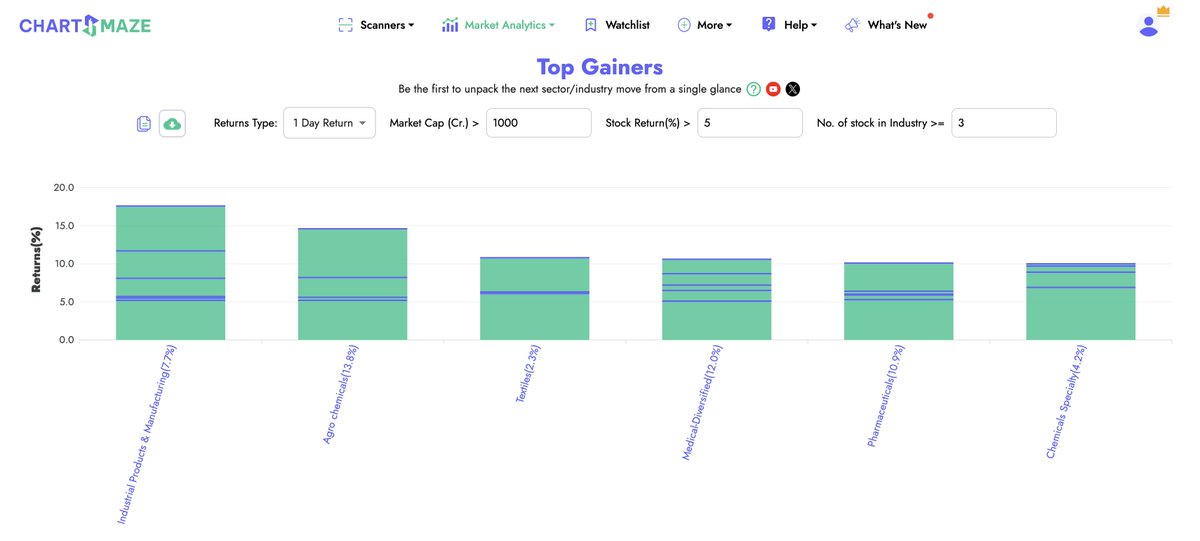Image resolution: width=1200 pixels, height=541 pixels.
Task: Click the cloud download button
Action: click(x=172, y=124)
